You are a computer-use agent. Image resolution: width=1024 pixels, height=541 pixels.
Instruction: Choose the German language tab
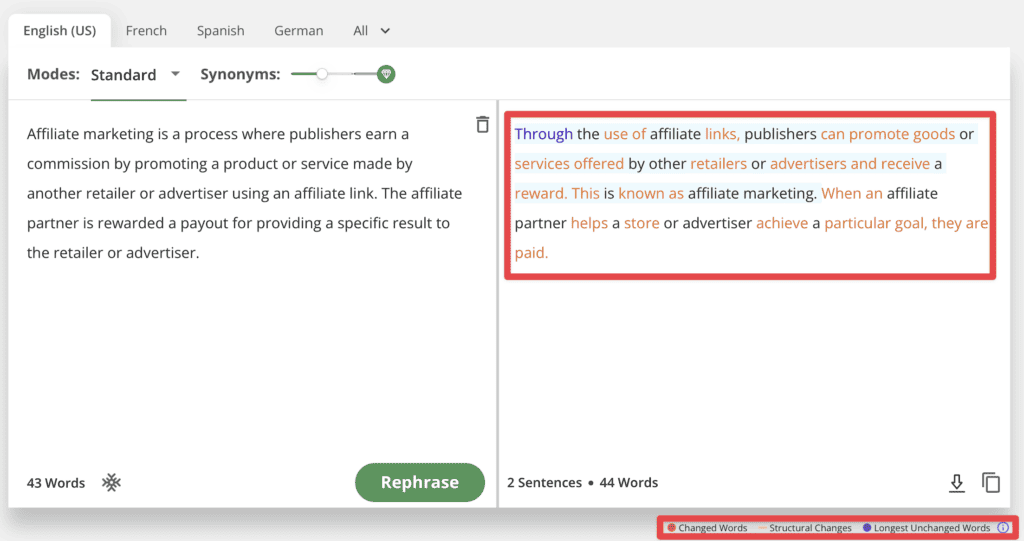298,31
